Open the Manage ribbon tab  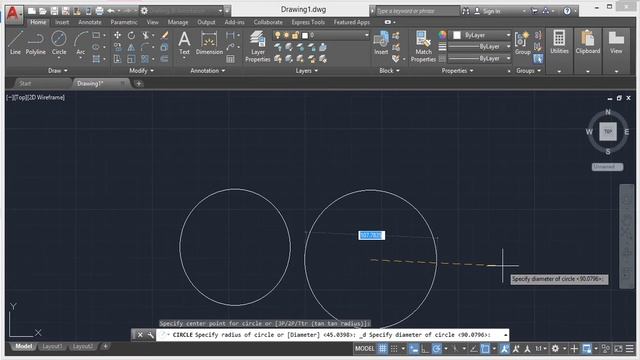click(178, 22)
